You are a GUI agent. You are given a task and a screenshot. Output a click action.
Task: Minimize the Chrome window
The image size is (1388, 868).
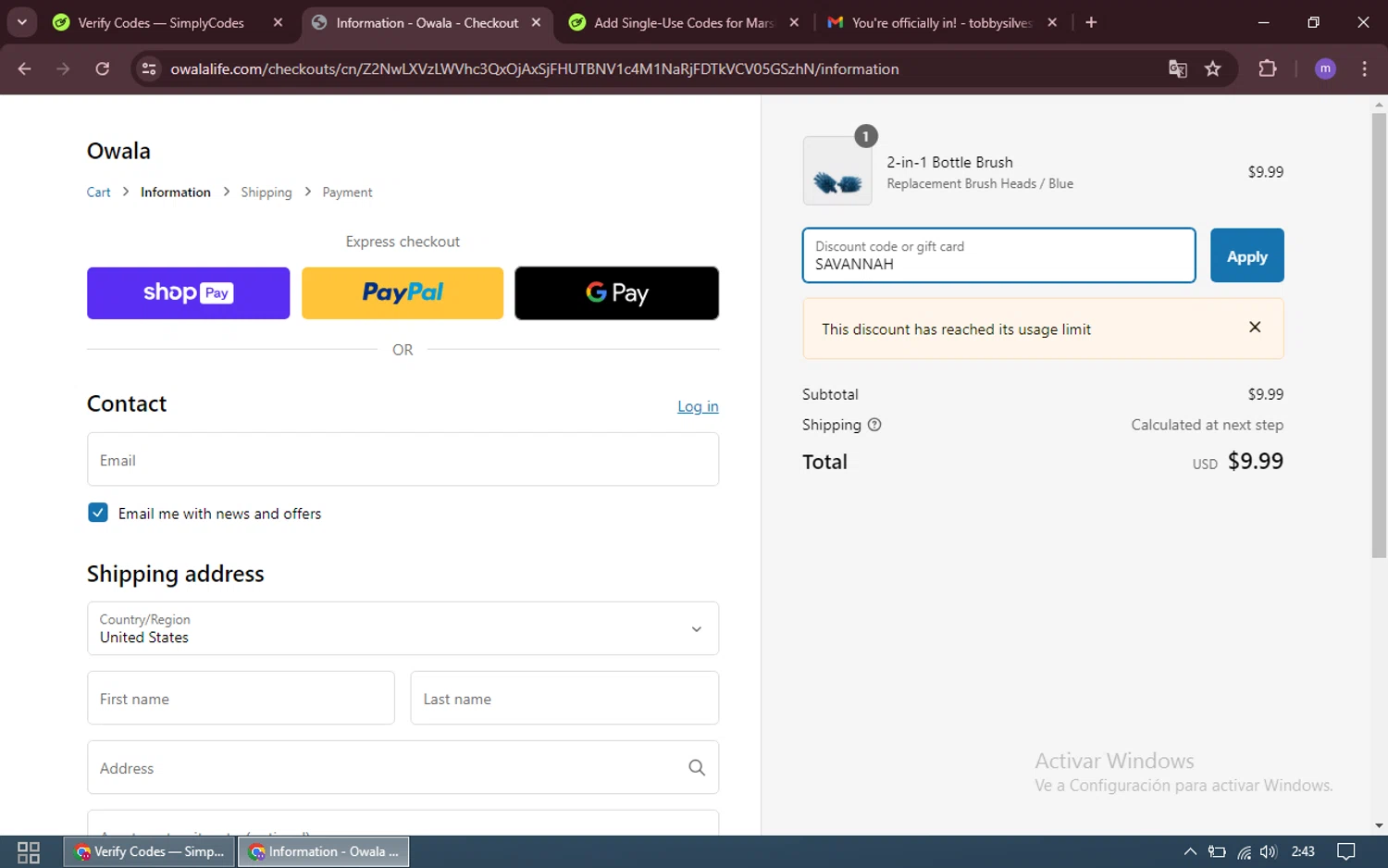click(x=1263, y=22)
